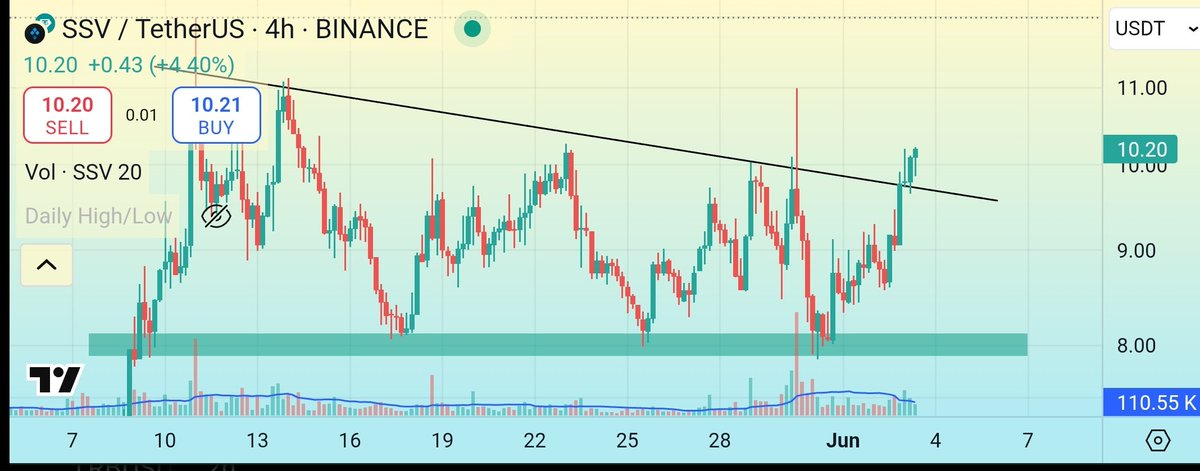
Task: Click the 11.00 price scale level
Action: click(1143, 88)
